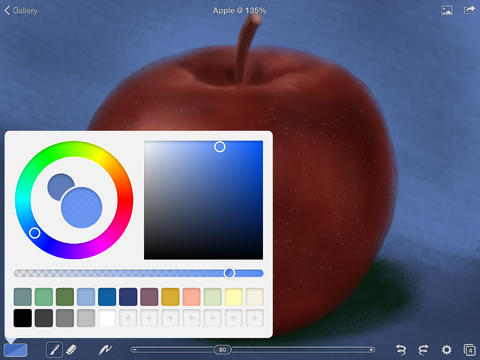The width and height of the screenshot is (480, 360).
Task: Open the share arrow icon
Action: (x=470, y=10)
